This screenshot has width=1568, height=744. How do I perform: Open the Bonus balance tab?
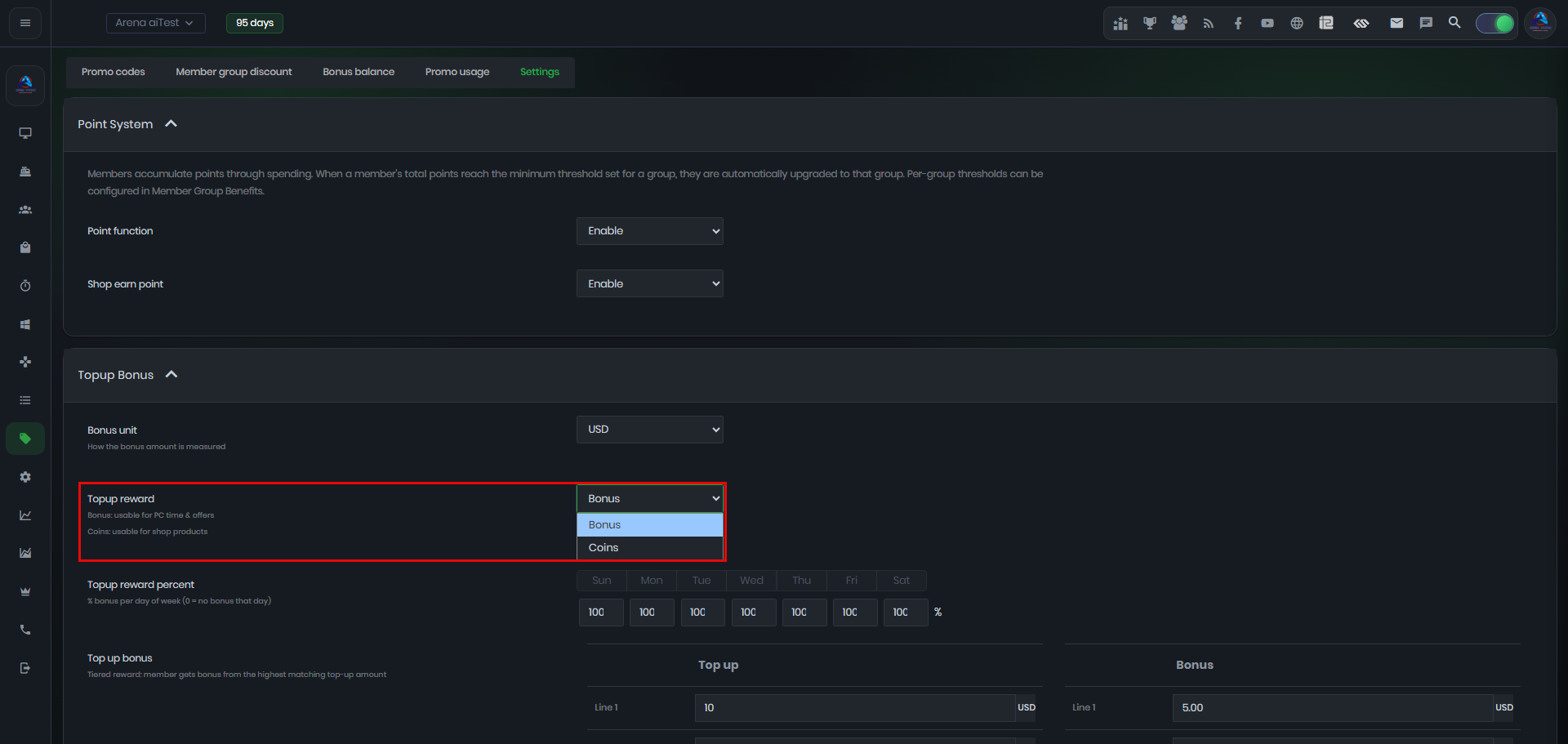359,72
